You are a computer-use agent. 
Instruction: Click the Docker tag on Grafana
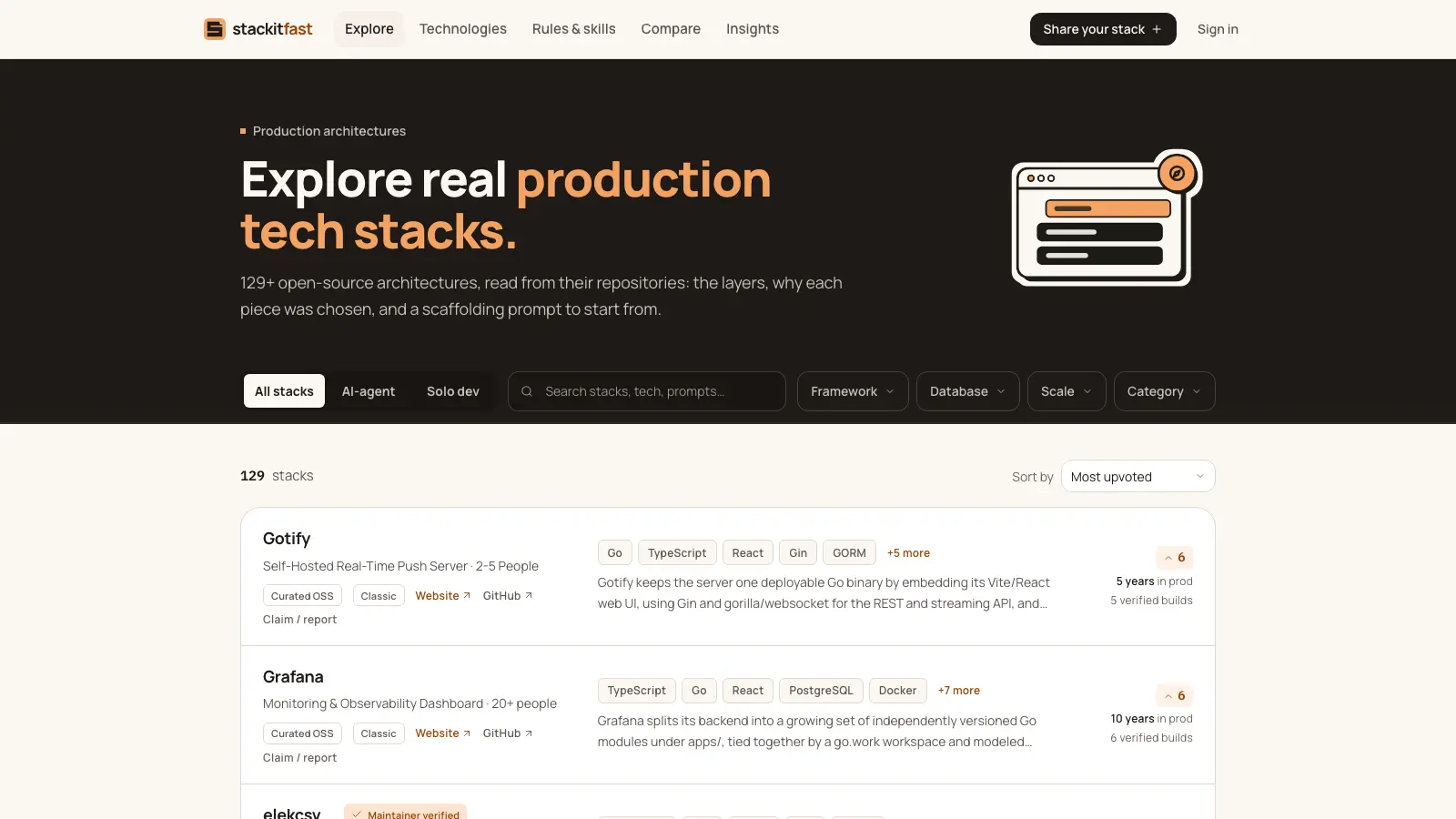(x=897, y=691)
